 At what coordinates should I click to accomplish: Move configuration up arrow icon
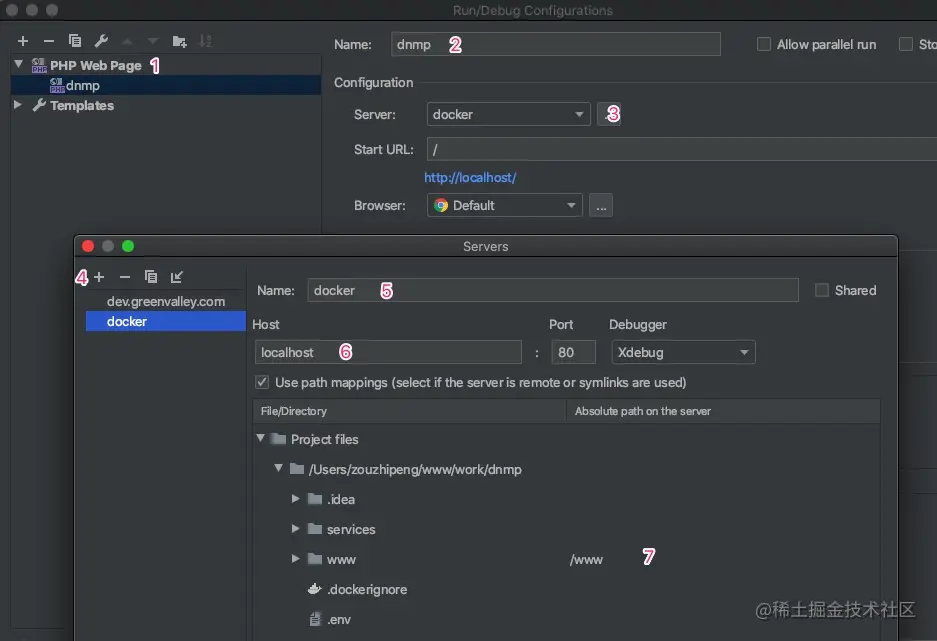[127, 41]
